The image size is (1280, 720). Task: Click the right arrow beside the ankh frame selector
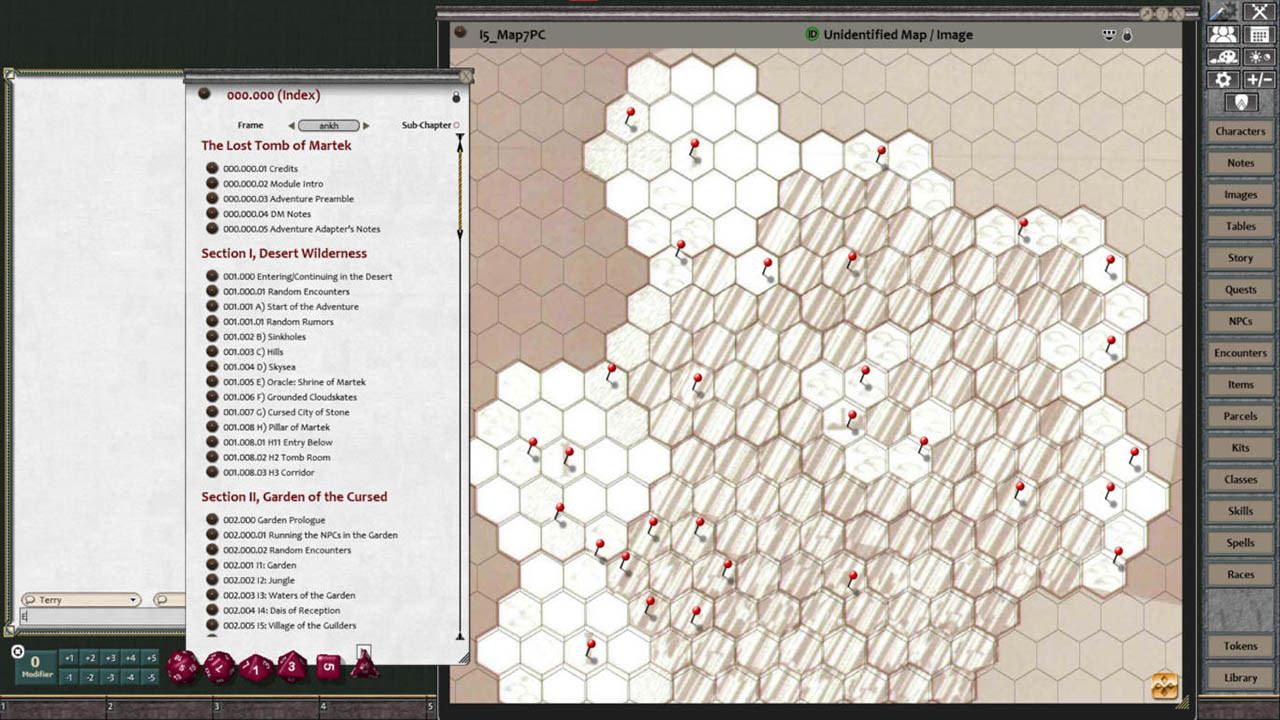tap(366, 125)
